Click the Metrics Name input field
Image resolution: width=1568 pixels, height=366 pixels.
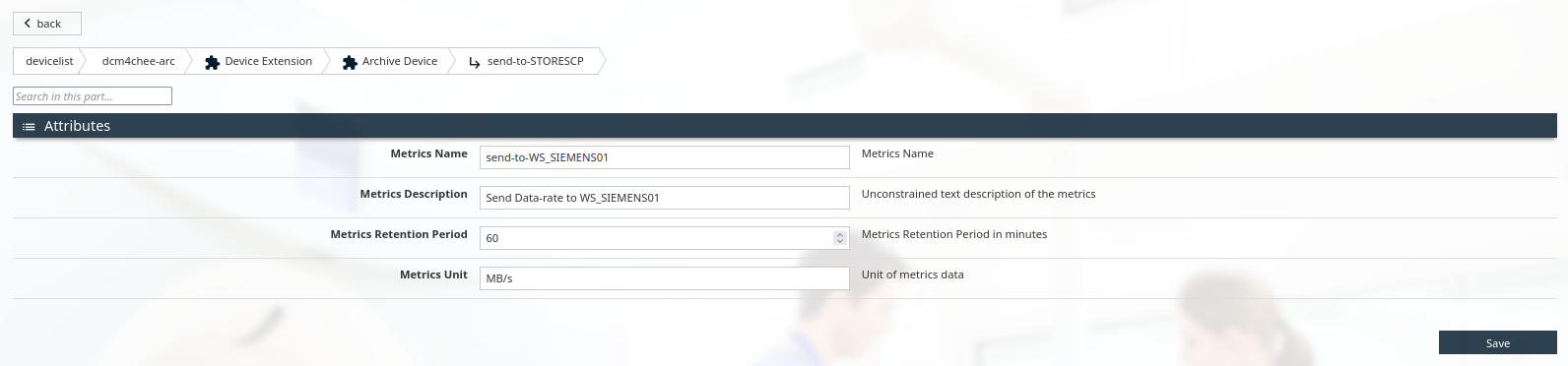click(665, 157)
